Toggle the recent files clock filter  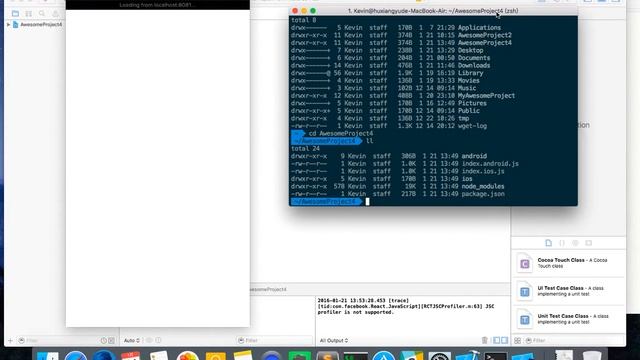104,340
